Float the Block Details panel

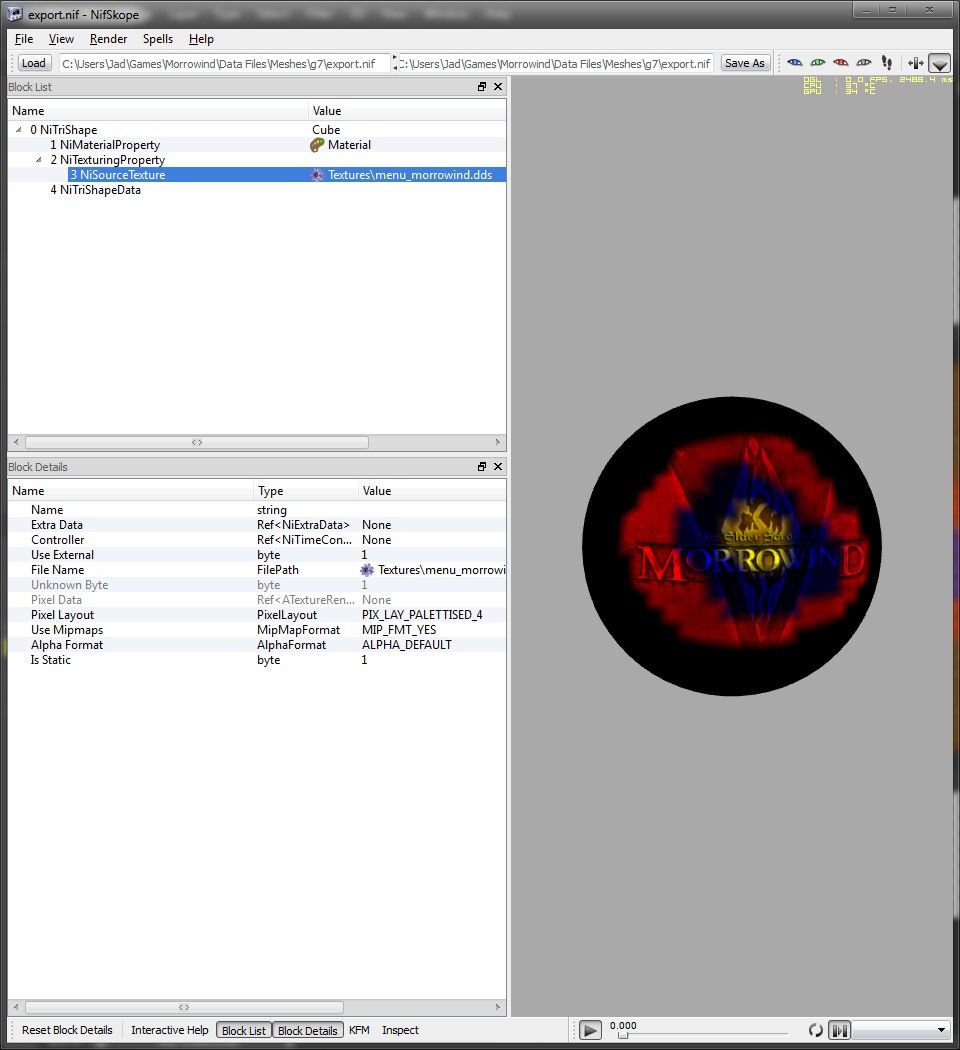(482, 467)
